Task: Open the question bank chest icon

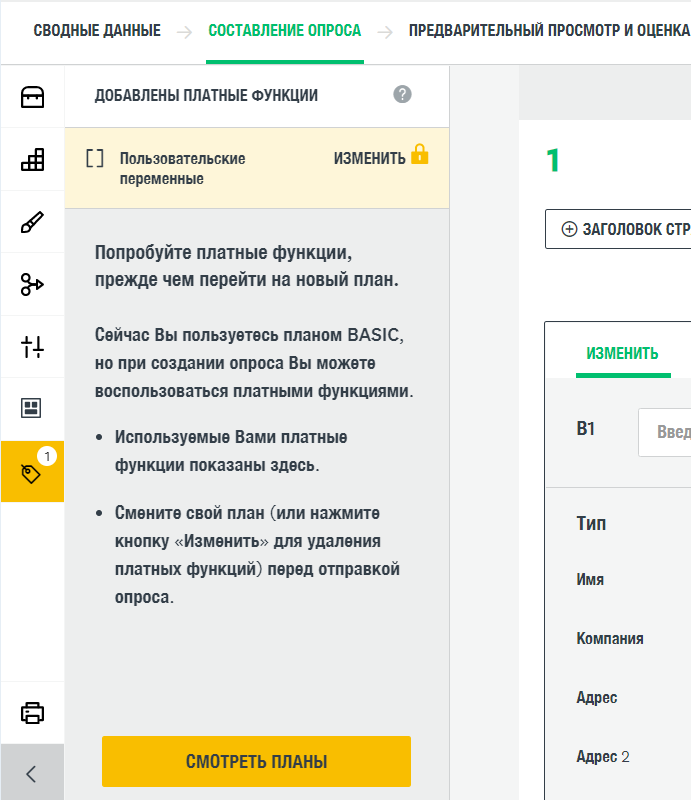Action: click(x=32, y=96)
